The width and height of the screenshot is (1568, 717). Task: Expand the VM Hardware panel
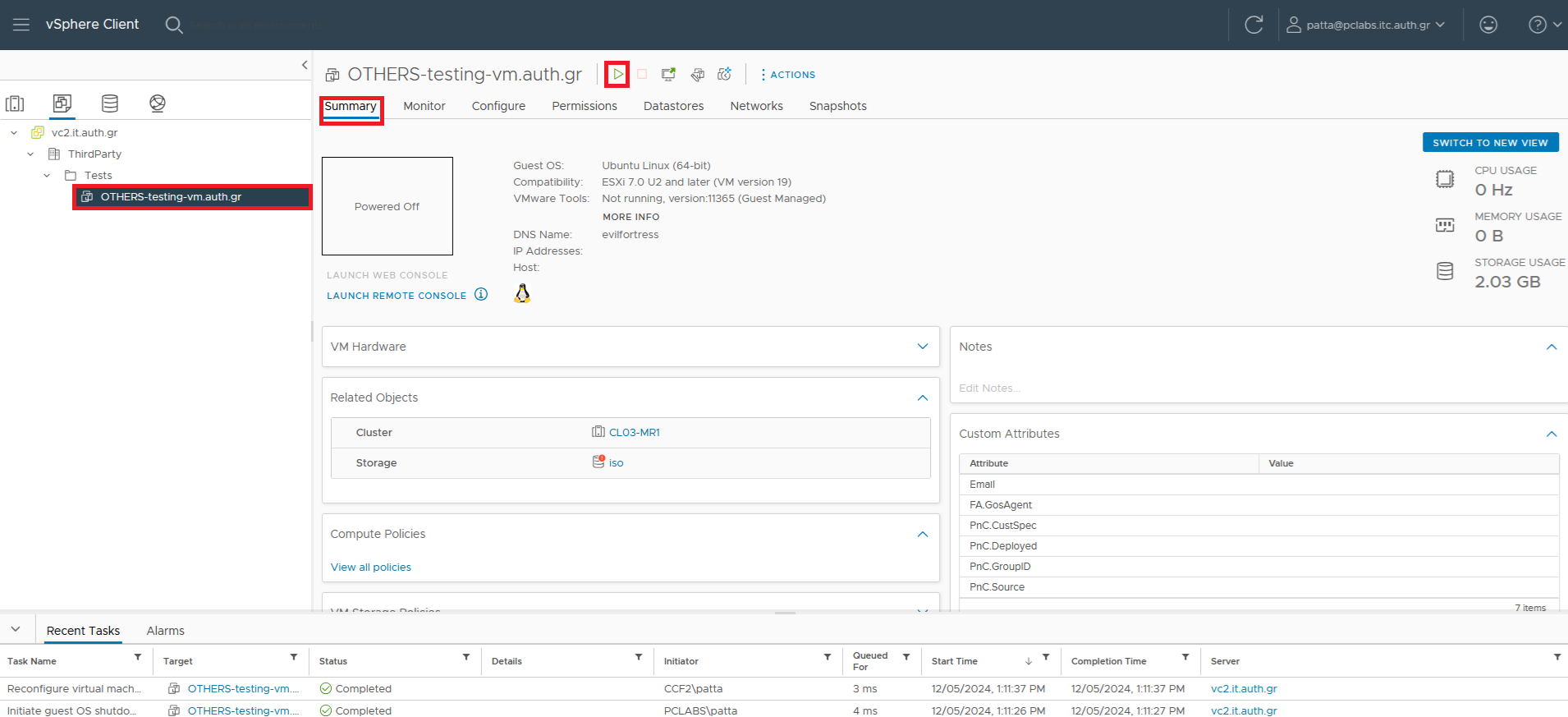923,347
